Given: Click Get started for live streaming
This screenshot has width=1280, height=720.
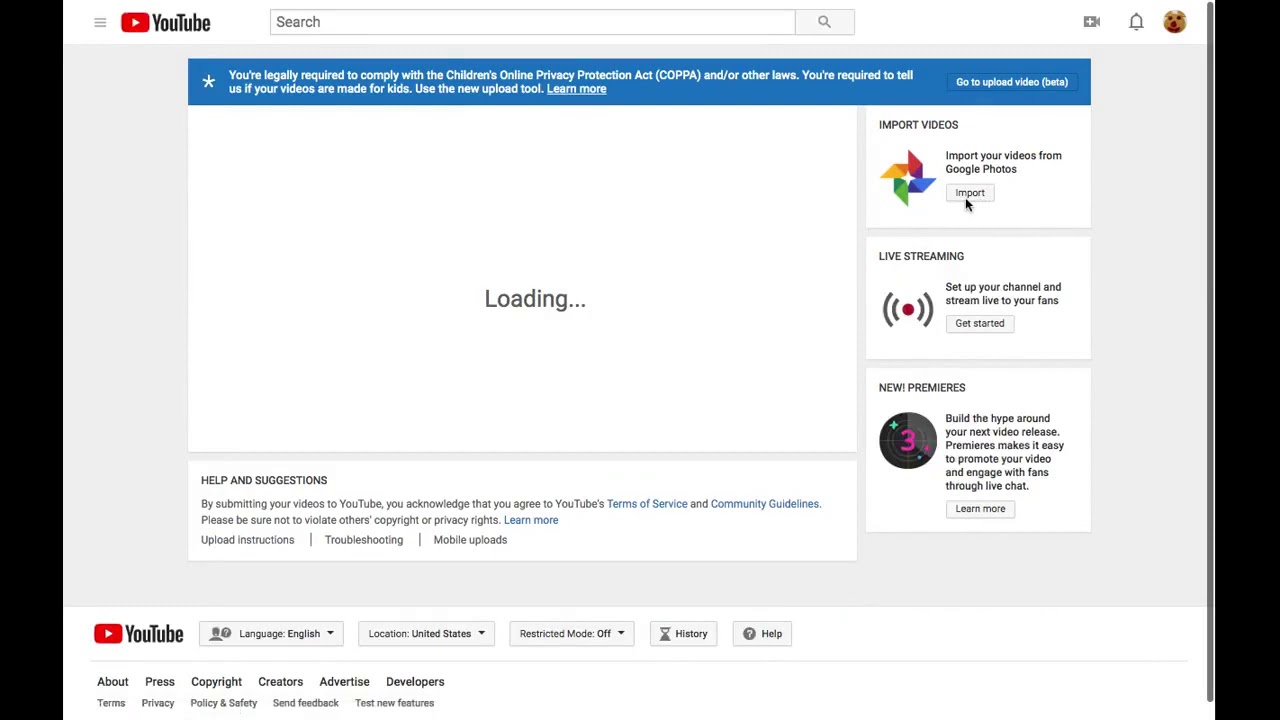Looking at the screenshot, I should click(980, 323).
